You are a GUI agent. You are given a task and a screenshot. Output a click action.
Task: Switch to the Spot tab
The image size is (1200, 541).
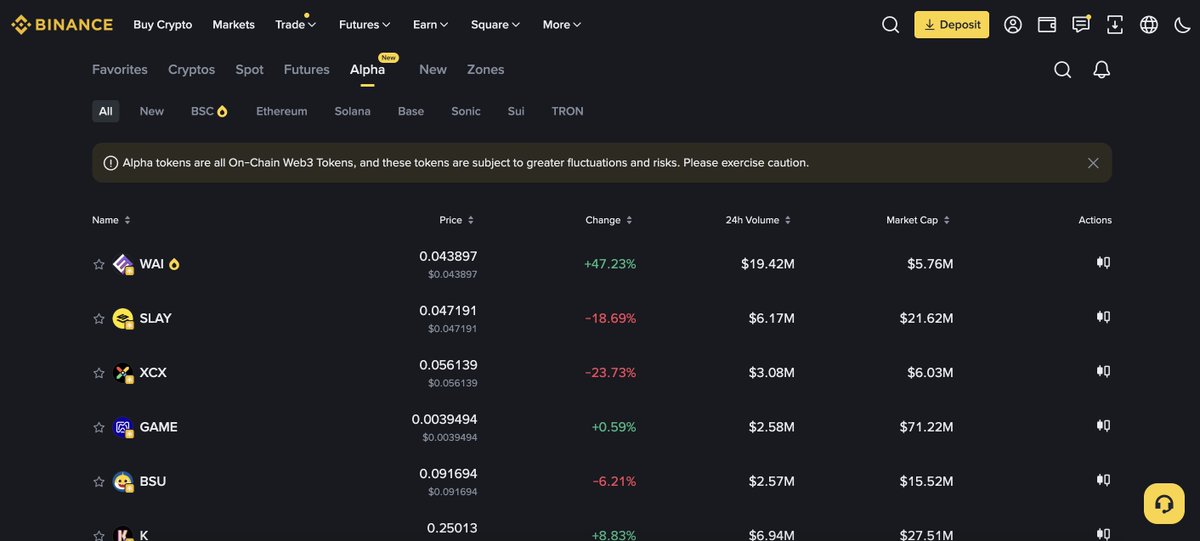(x=250, y=70)
